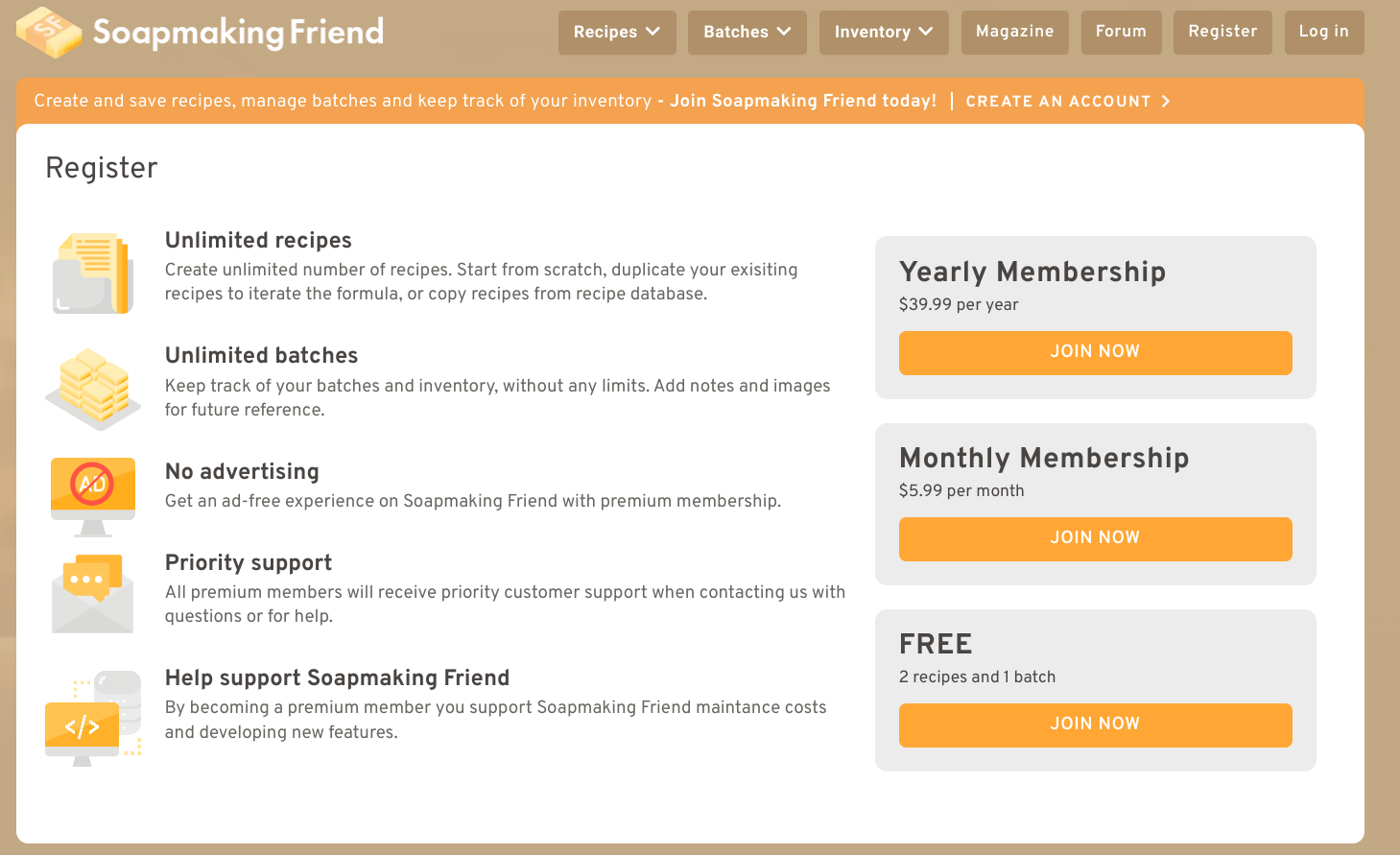The width and height of the screenshot is (1400, 855).
Task: Join the Monthly Membership plan
Action: [1095, 538]
